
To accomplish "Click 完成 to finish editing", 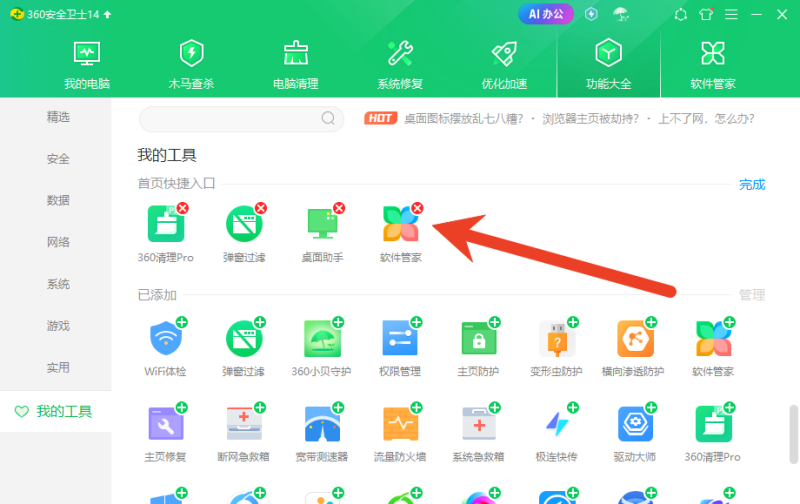I will (752, 185).
